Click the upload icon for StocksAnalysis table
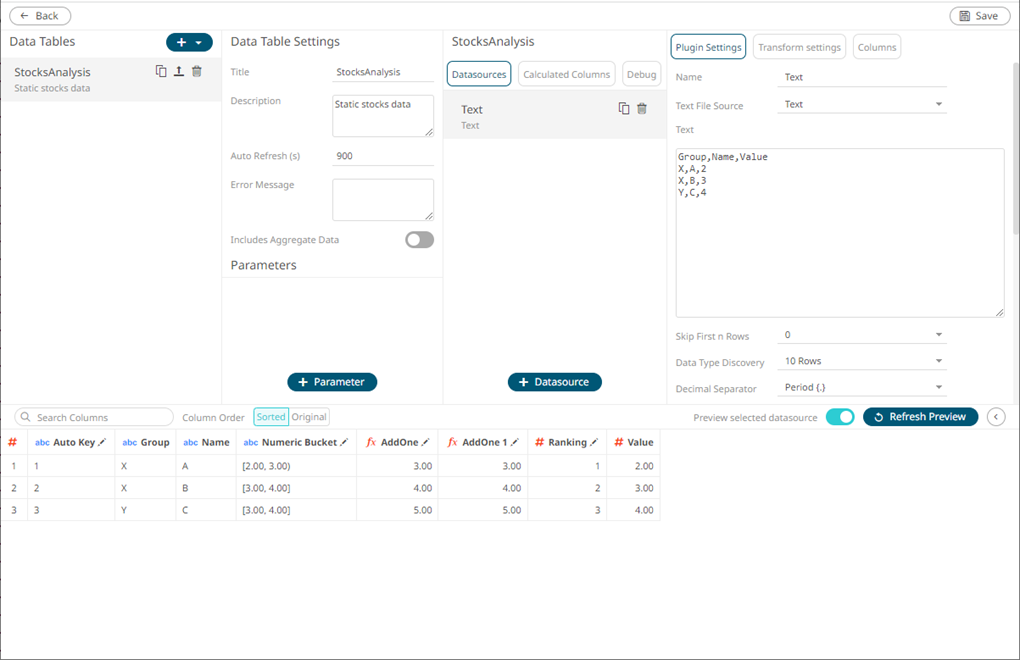Image resolution: width=1020 pixels, height=660 pixels. 178,71
